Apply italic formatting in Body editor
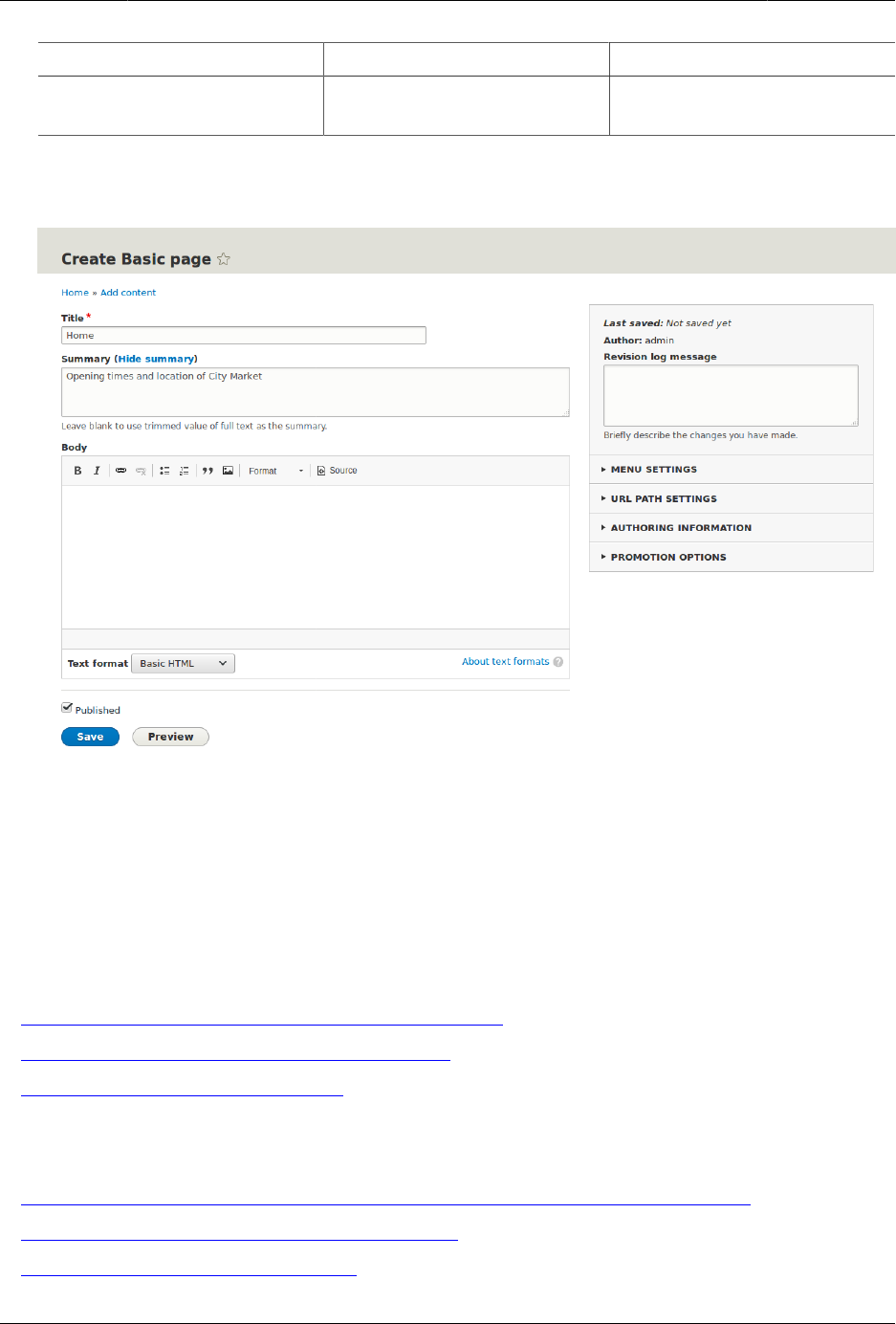896x1324 pixels. click(x=97, y=471)
